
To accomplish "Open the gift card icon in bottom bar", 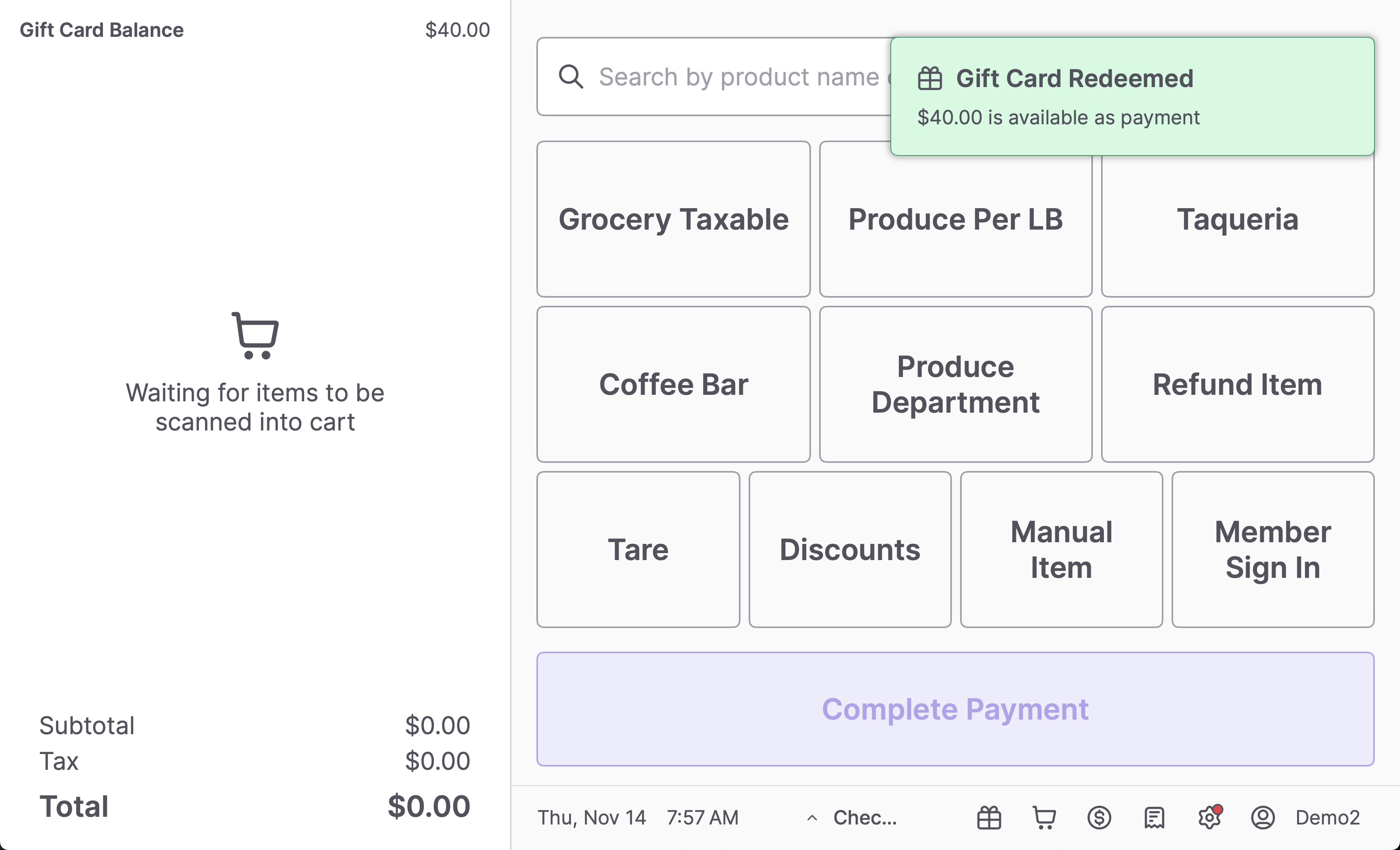I will point(989,818).
